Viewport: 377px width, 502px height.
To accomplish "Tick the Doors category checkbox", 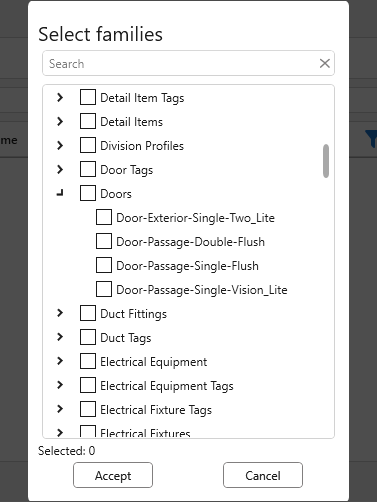I will click(88, 193).
